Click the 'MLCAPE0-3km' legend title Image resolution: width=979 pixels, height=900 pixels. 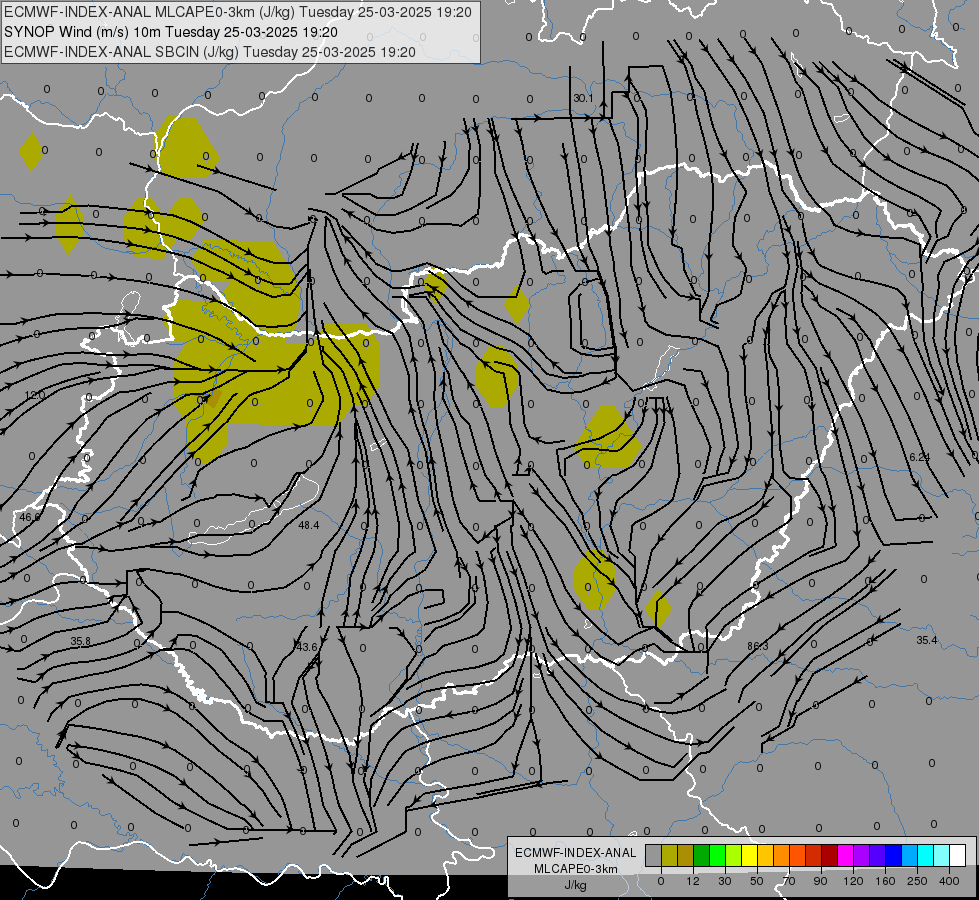tap(576, 868)
